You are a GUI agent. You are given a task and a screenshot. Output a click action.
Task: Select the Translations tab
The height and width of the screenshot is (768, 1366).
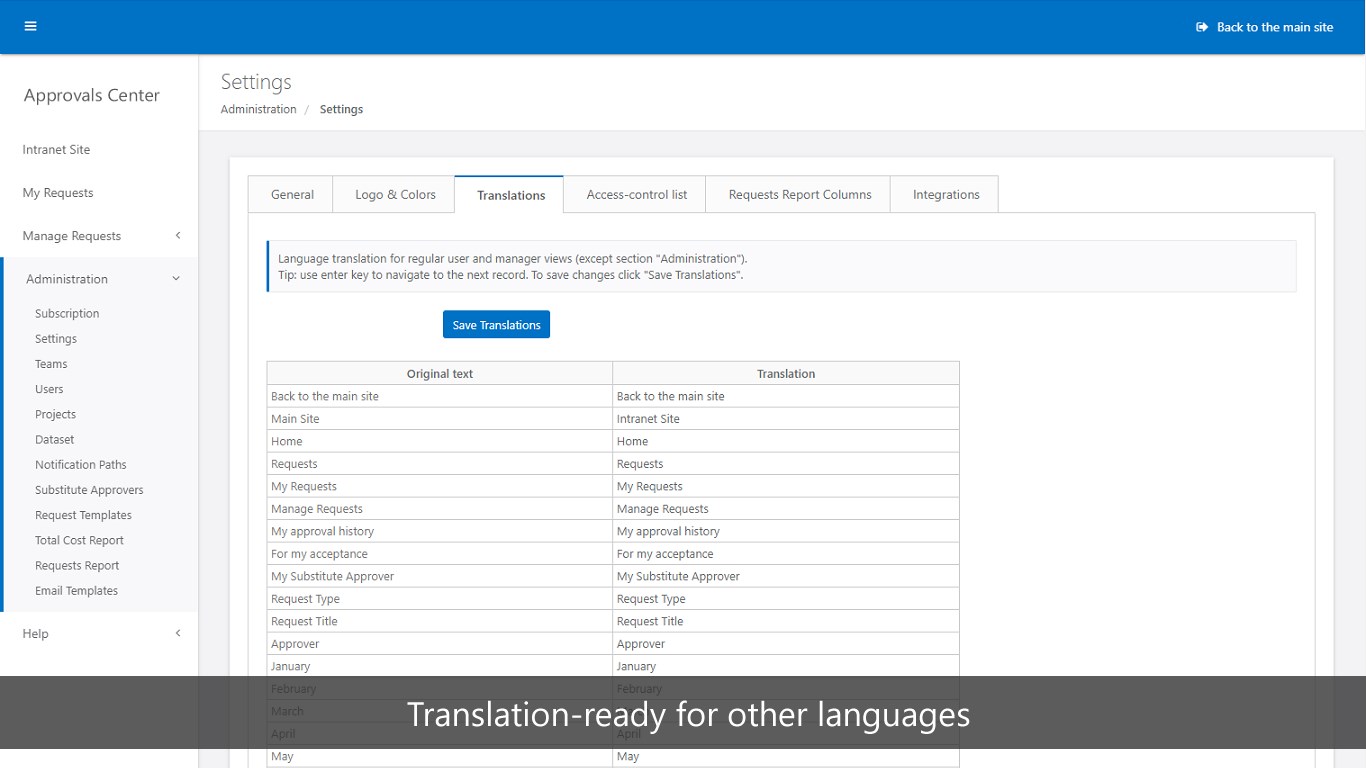click(510, 194)
